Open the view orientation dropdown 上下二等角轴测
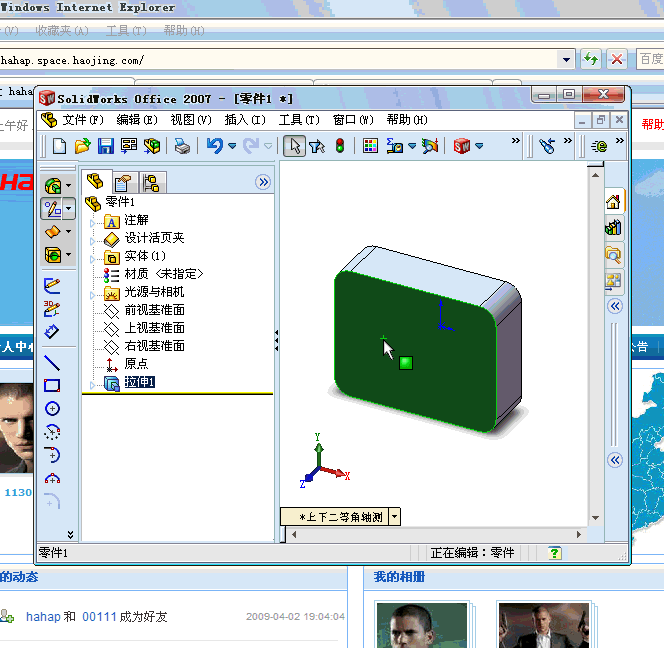 pos(395,517)
